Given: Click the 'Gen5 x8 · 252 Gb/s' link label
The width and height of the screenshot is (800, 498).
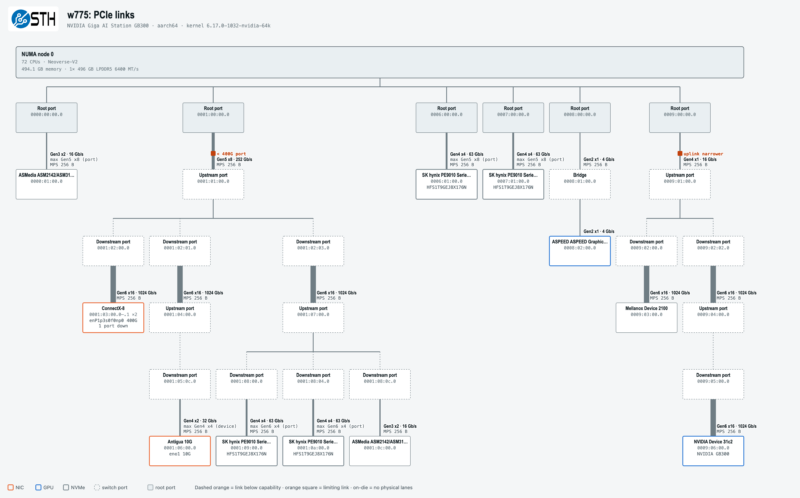Looking at the screenshot, I should [234, 159].
